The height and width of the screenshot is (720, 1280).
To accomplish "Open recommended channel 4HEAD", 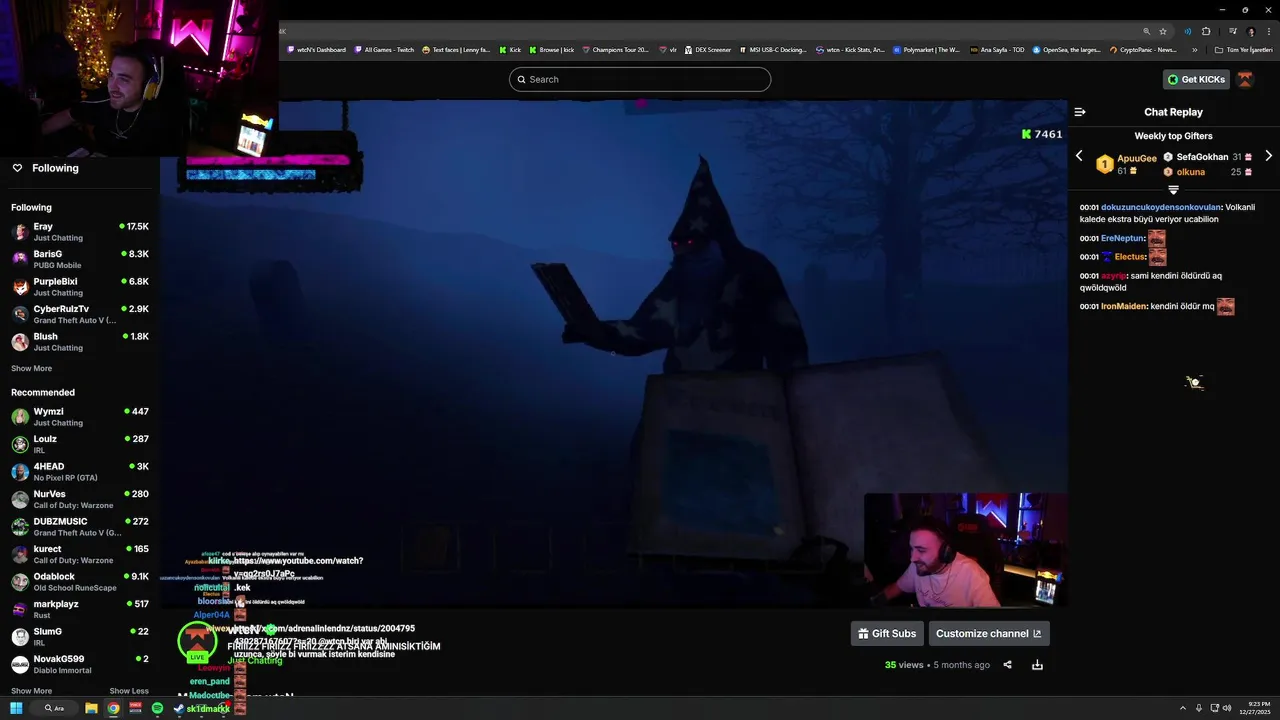I will [80, 472].
